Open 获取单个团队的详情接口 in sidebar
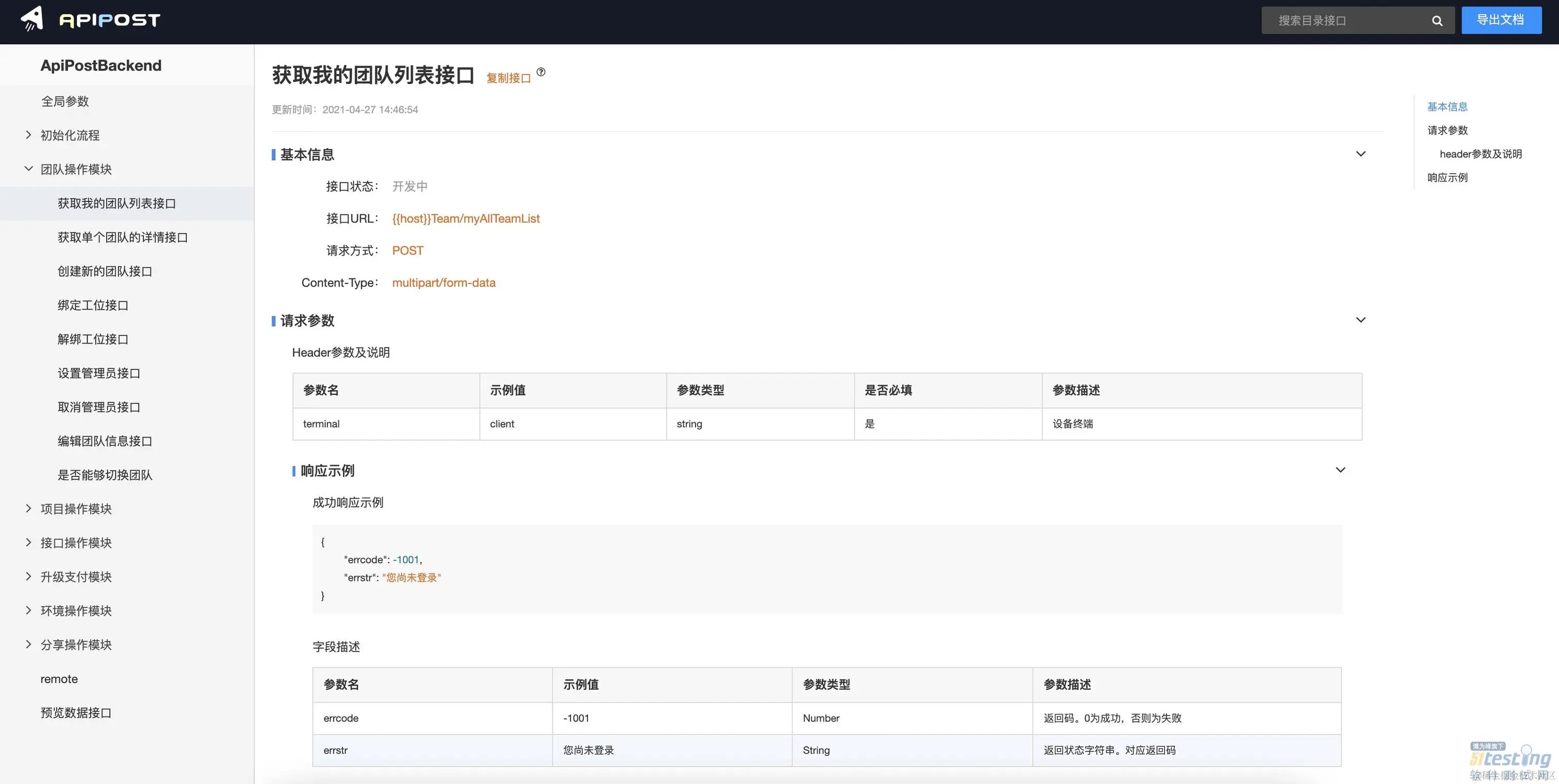 point(122,237)
